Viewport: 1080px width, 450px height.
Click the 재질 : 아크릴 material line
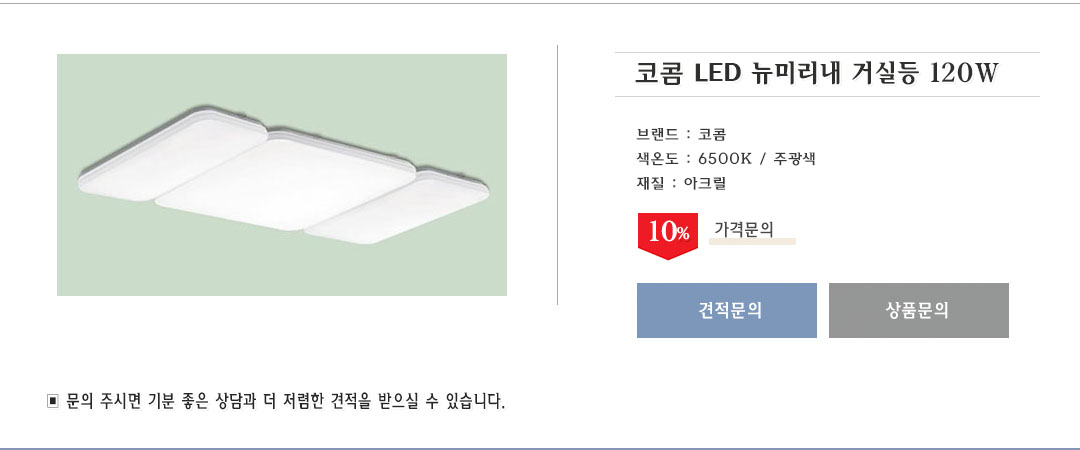click(681, 184)
